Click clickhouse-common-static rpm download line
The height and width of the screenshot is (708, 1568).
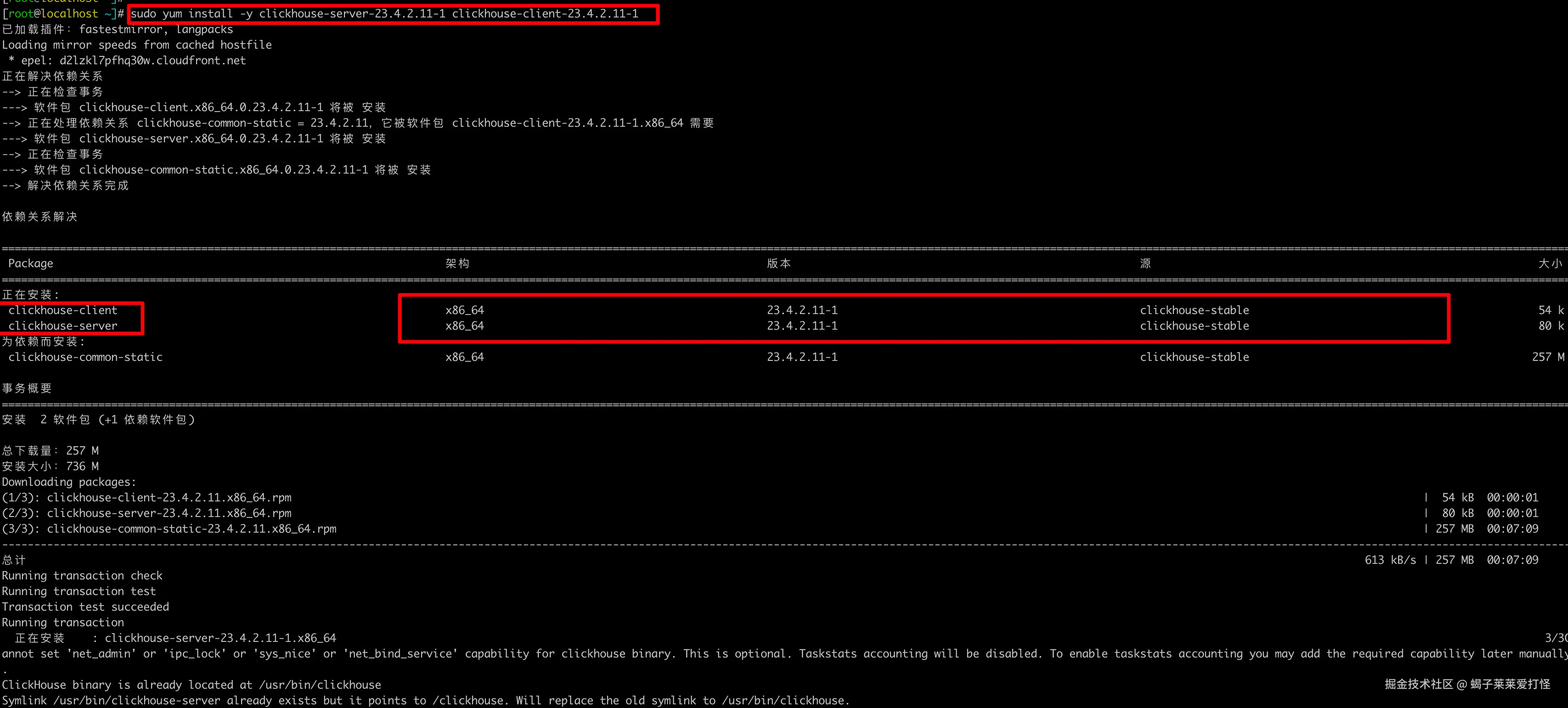click(191, 528)
